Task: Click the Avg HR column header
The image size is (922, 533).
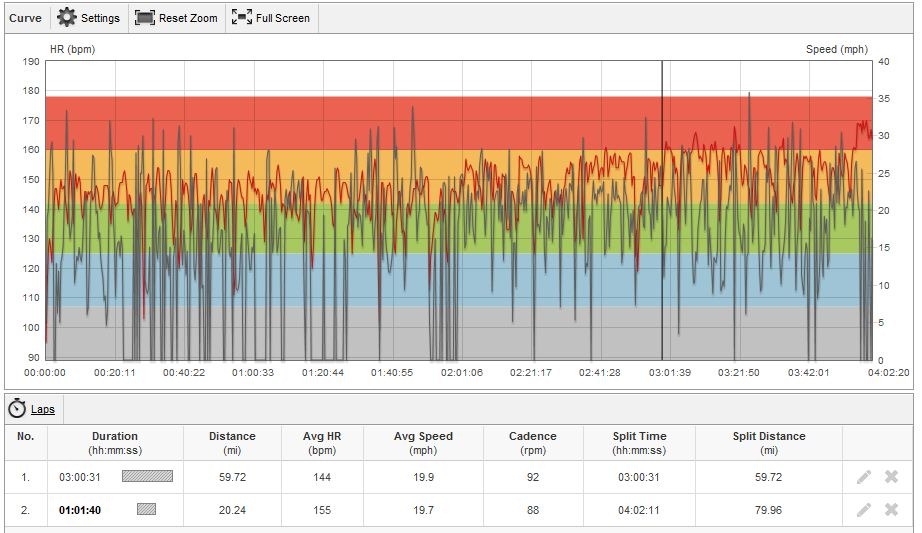Action: pyautogui.click(x=322, y=443)
